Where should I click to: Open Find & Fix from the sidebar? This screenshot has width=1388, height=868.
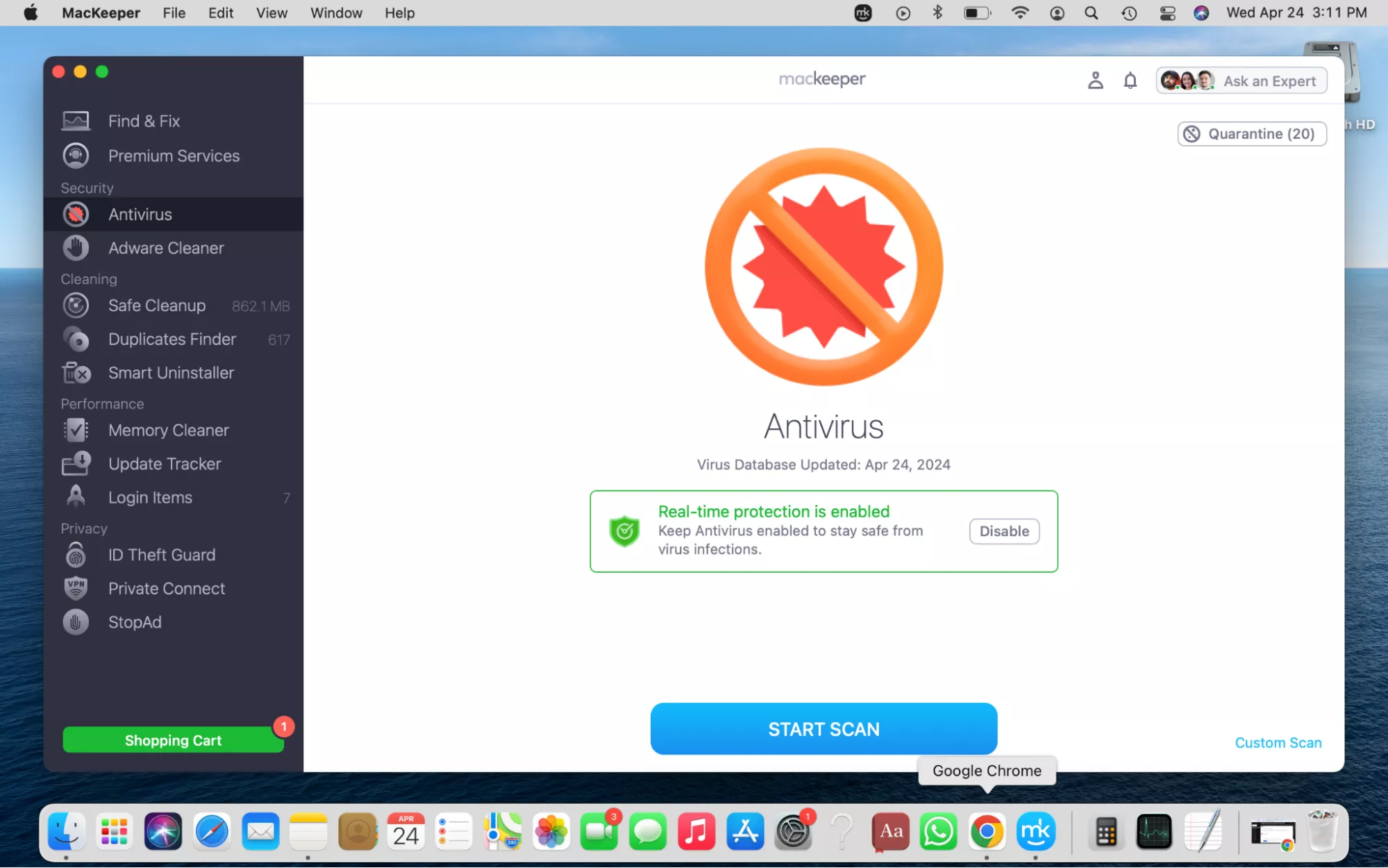[x=144, y=120]
